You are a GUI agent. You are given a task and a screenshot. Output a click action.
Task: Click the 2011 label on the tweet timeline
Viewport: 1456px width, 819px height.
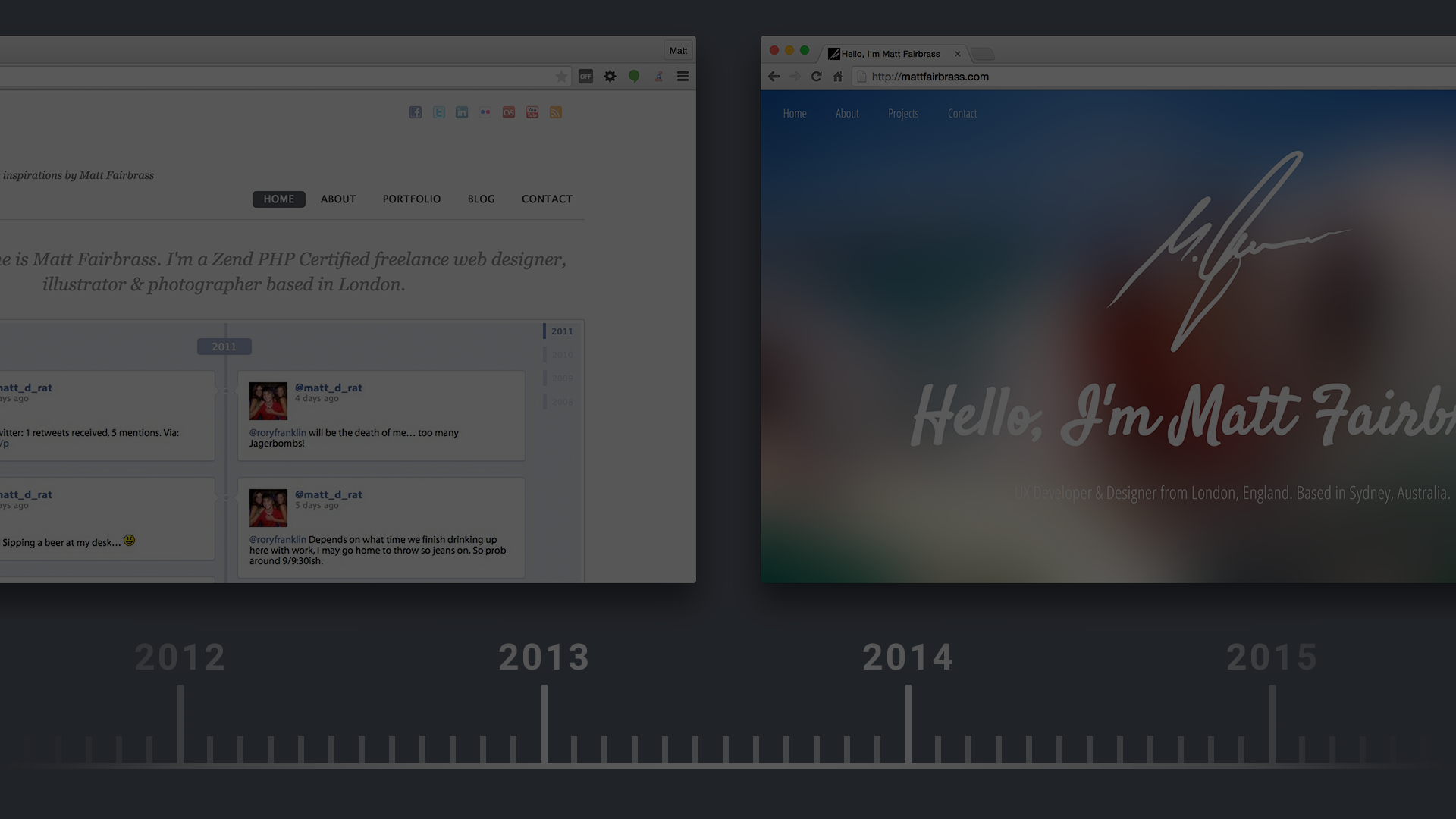point(224,347)
